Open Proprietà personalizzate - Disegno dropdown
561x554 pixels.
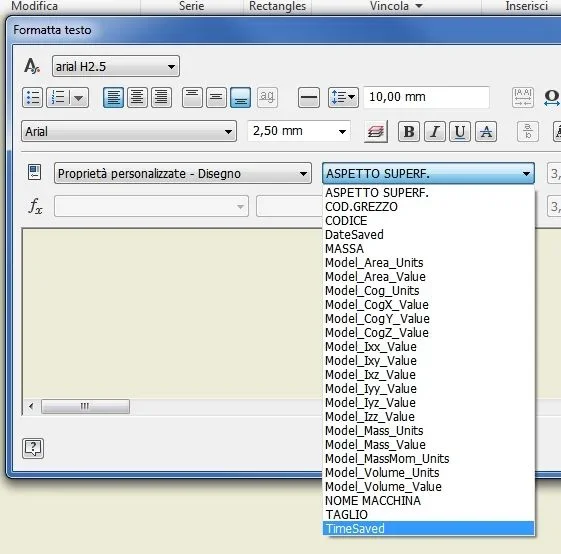tap(183, 174)
